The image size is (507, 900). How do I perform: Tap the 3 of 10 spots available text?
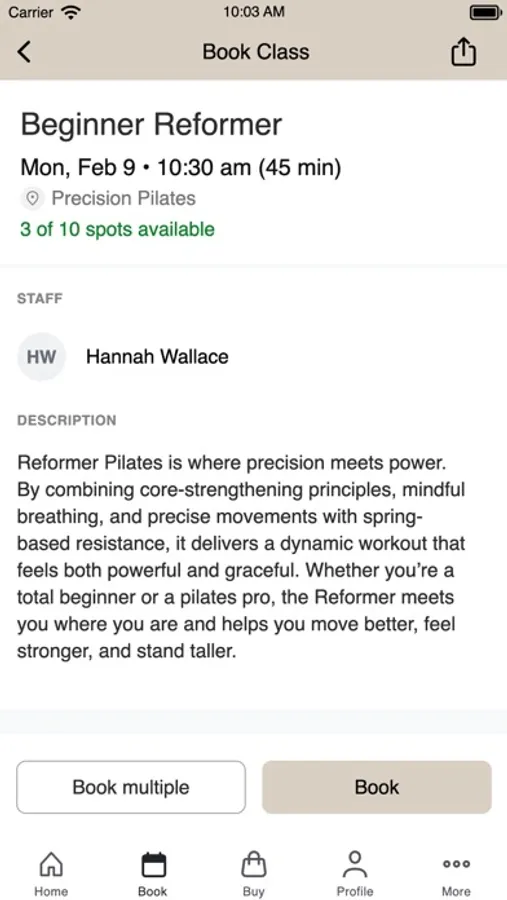[118, 230]
